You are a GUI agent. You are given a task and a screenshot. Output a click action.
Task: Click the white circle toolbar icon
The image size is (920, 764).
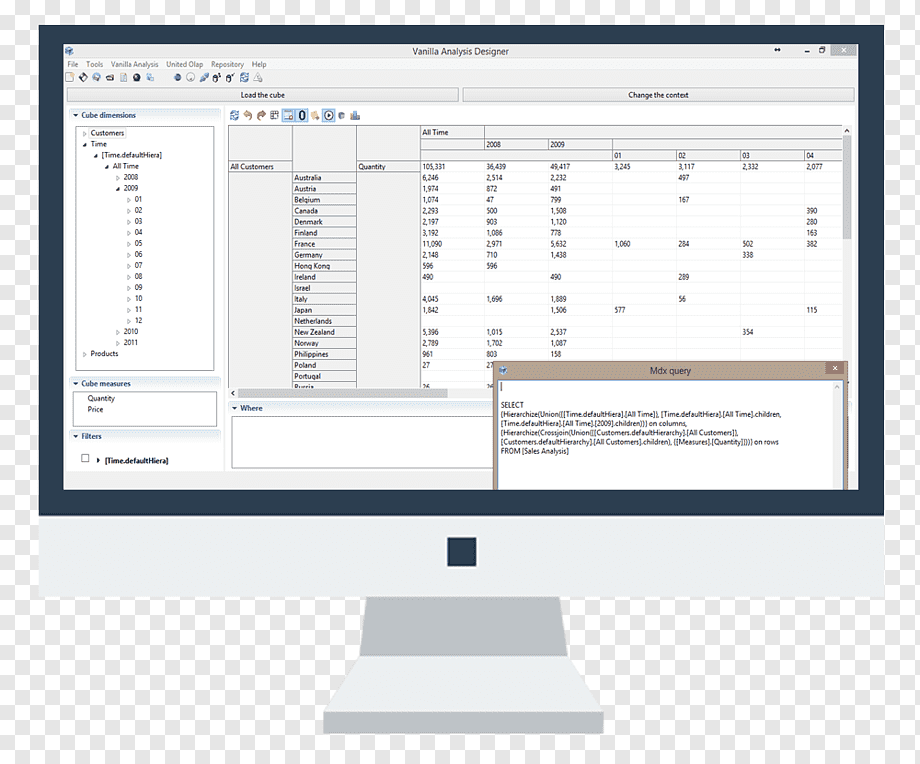190,77
